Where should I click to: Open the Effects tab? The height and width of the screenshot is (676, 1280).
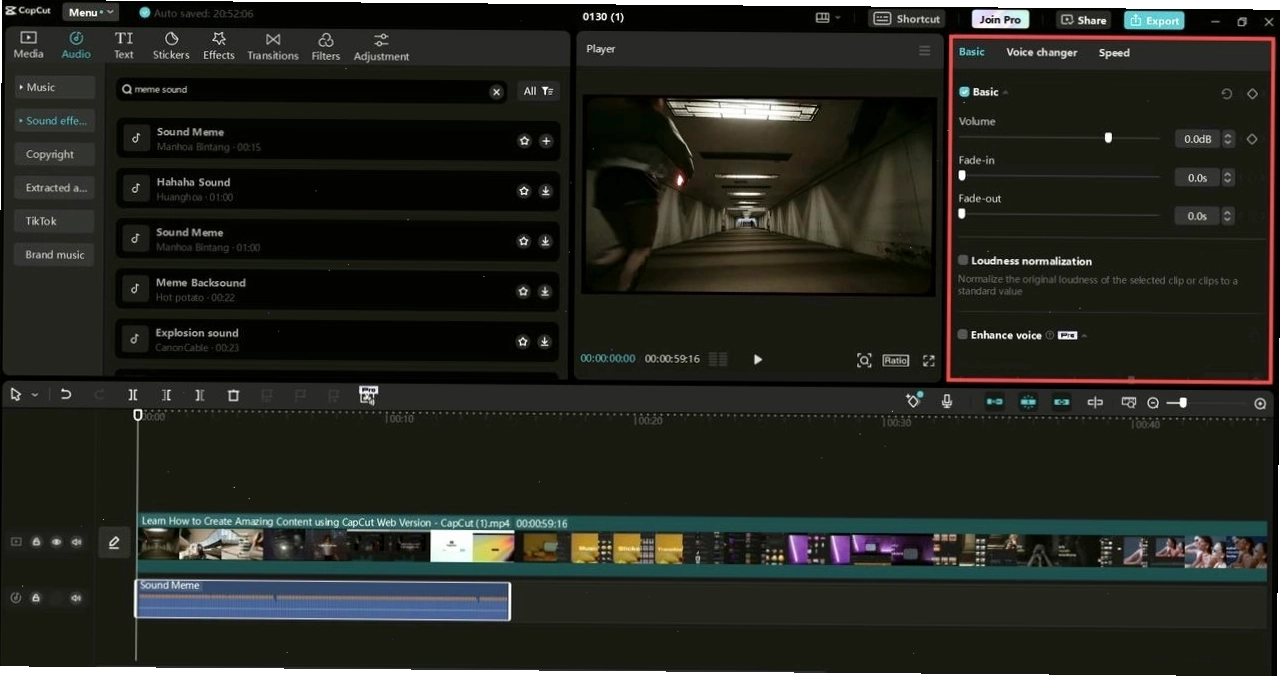(x=219, y=45)
